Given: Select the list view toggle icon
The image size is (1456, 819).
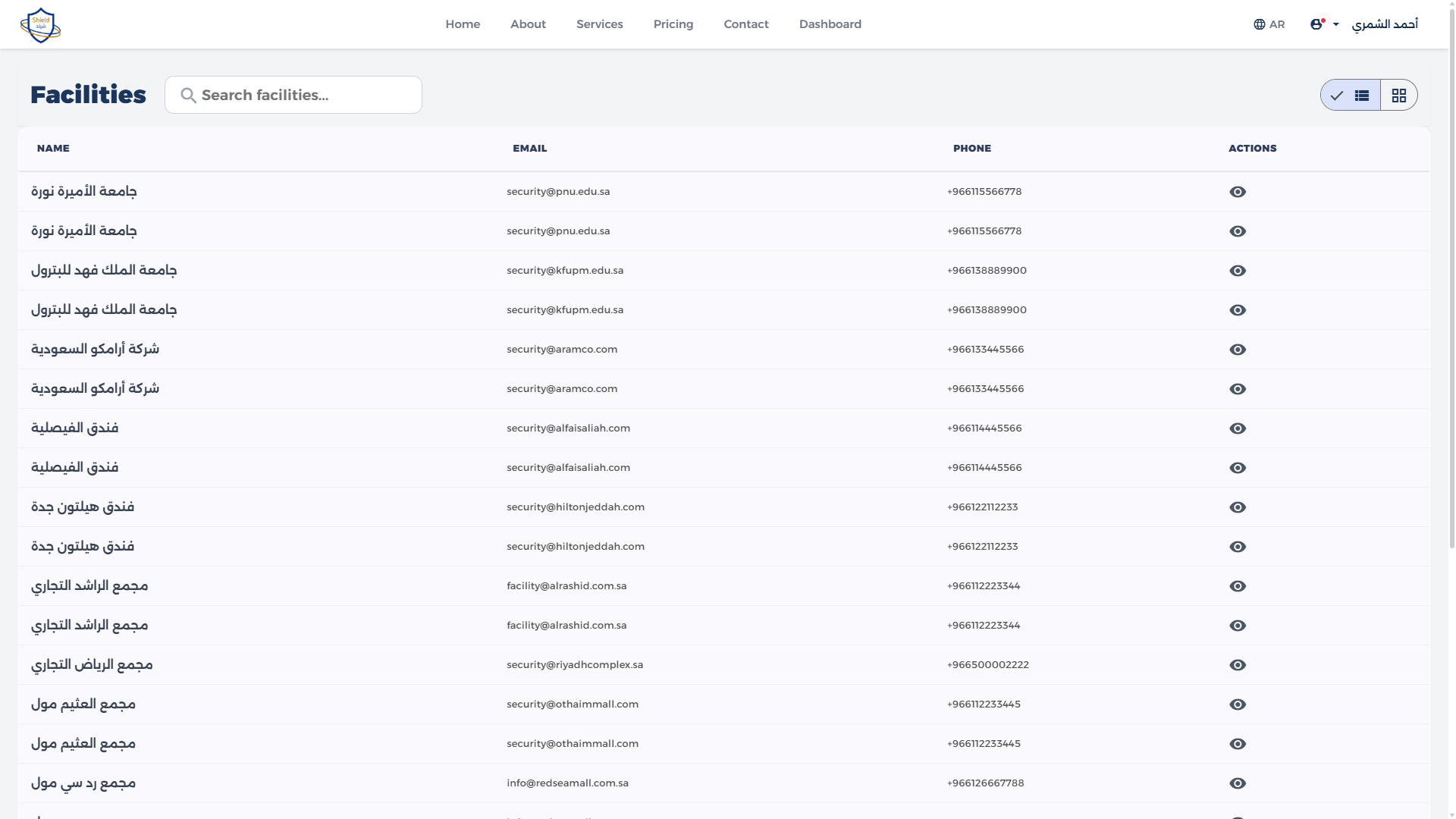Looking at the screenshot, I should [1362, 95].
